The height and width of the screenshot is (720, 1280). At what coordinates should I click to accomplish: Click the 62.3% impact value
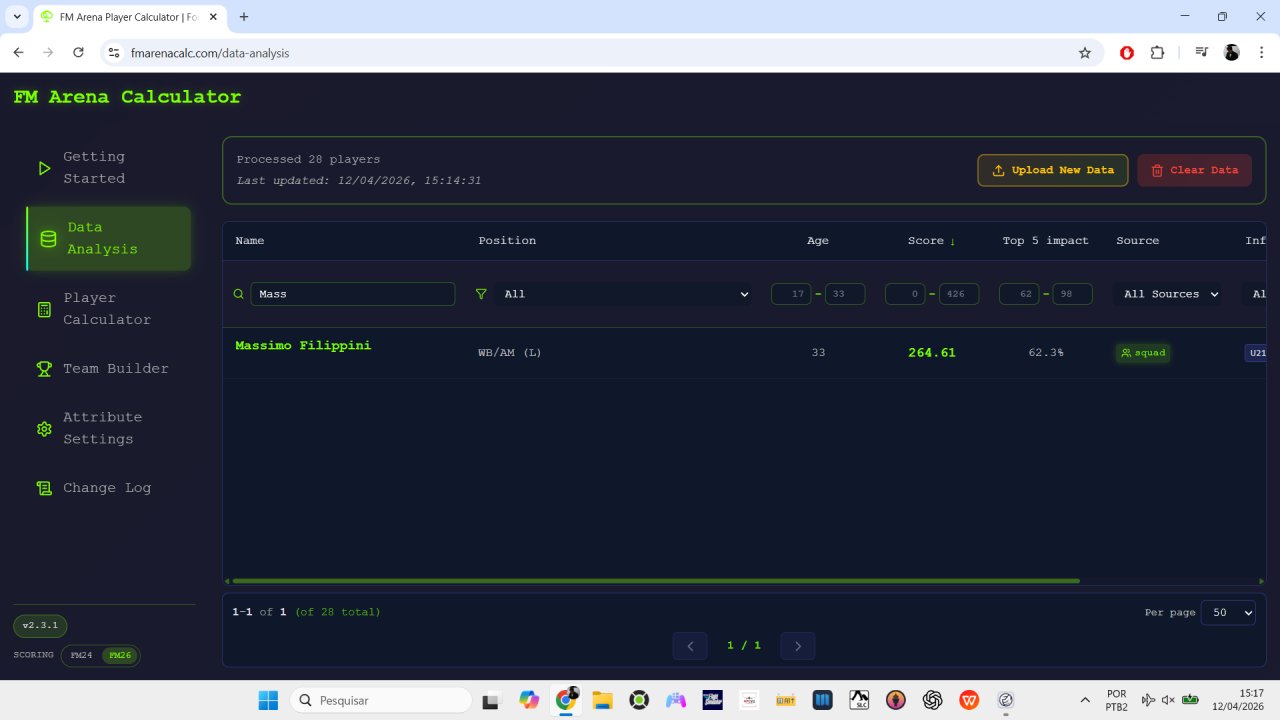pyautogui.click(x=1046, y=353)
